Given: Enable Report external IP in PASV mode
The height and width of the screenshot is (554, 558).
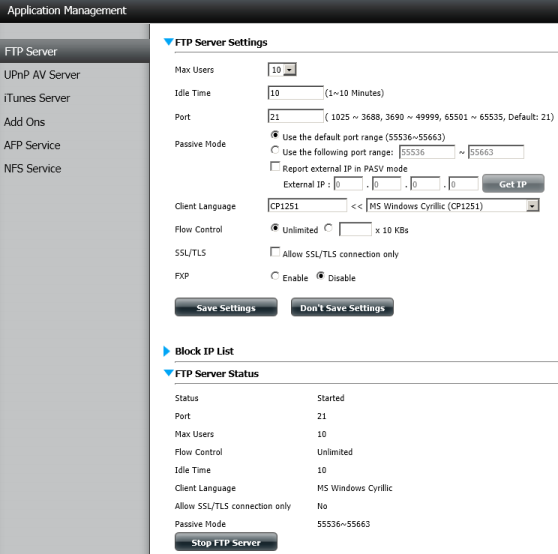Looking at the screenshot, I should tap(275, 166).
